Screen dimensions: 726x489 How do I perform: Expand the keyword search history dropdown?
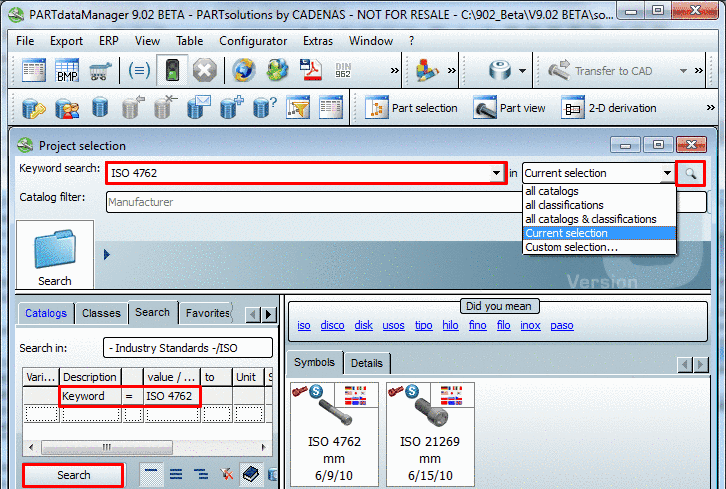(496, 173)
